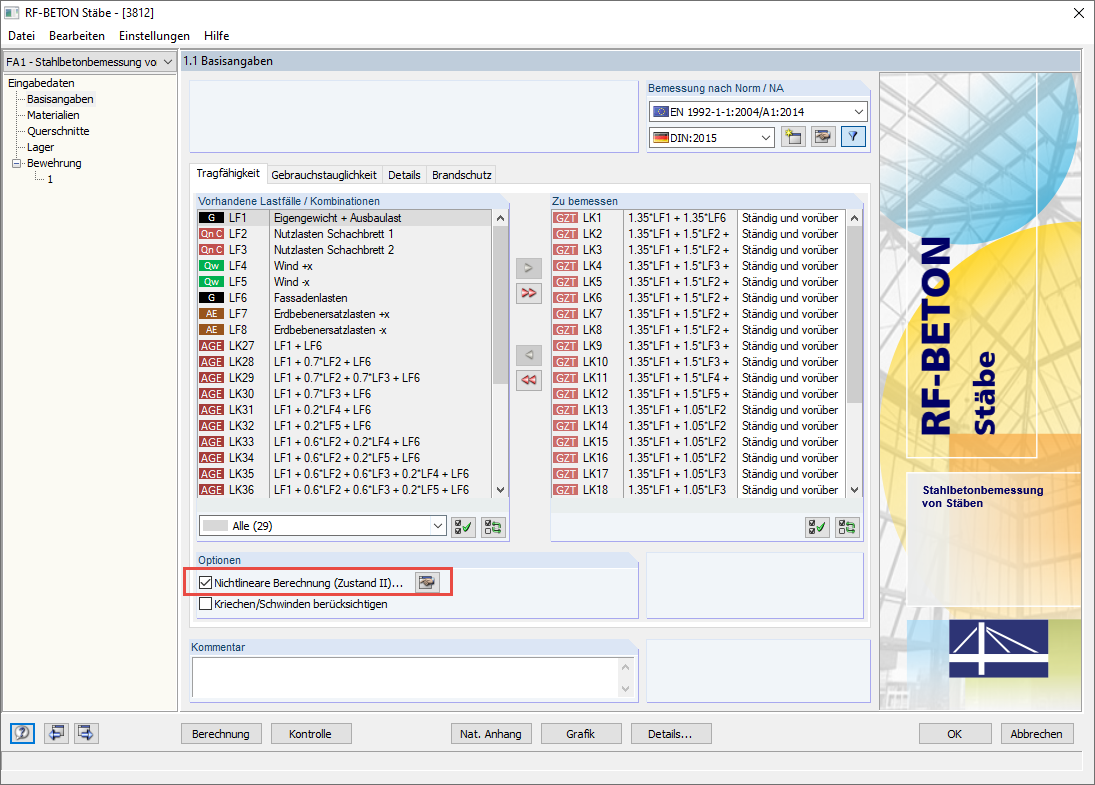Open the Datei menu
Screen dimensions: 1095x785
coord(22,36)
